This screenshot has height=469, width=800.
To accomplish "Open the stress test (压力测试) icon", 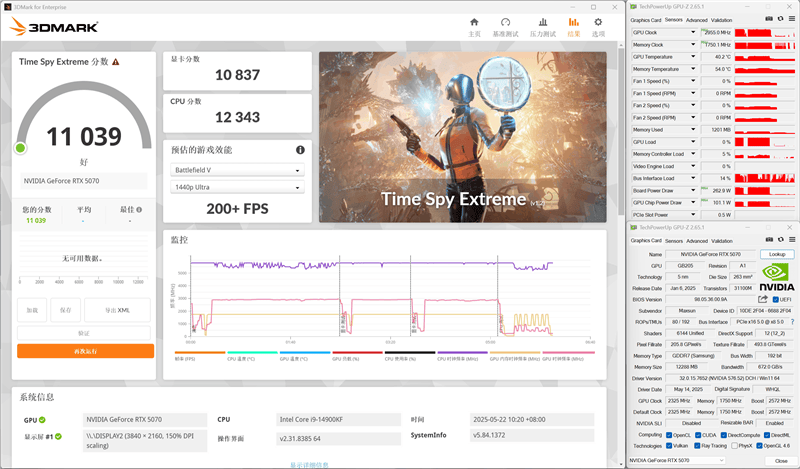I will tap(543, 22).
